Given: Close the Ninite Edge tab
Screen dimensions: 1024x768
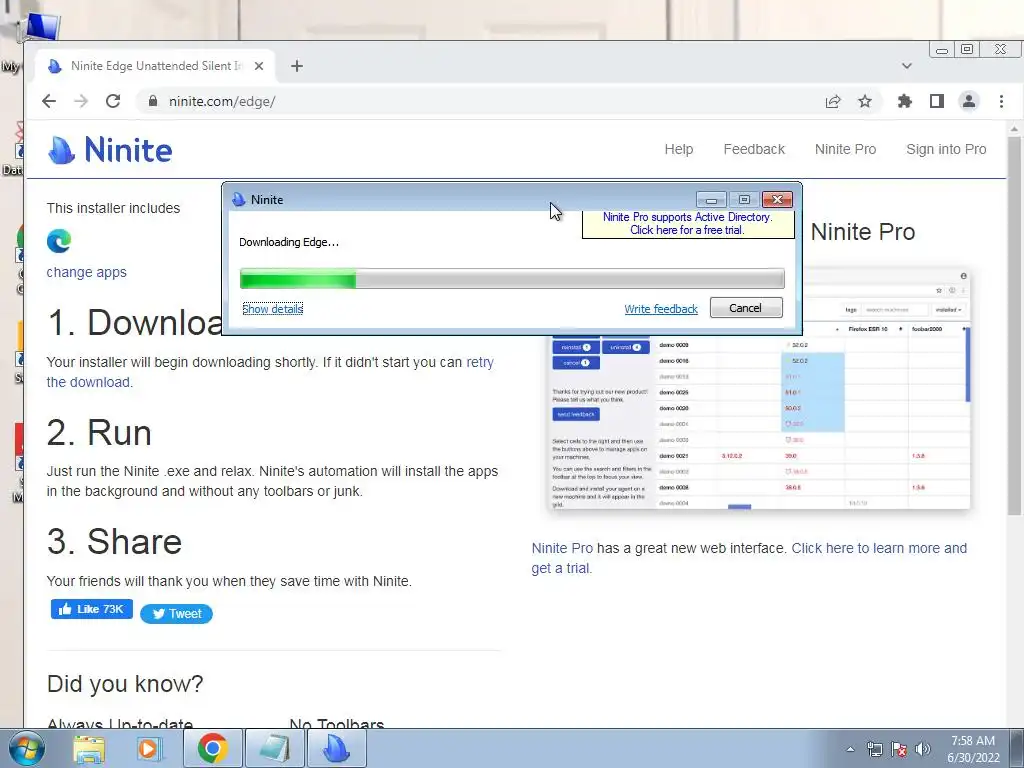Looking at the screenshot, I should (x=259, y=66).
